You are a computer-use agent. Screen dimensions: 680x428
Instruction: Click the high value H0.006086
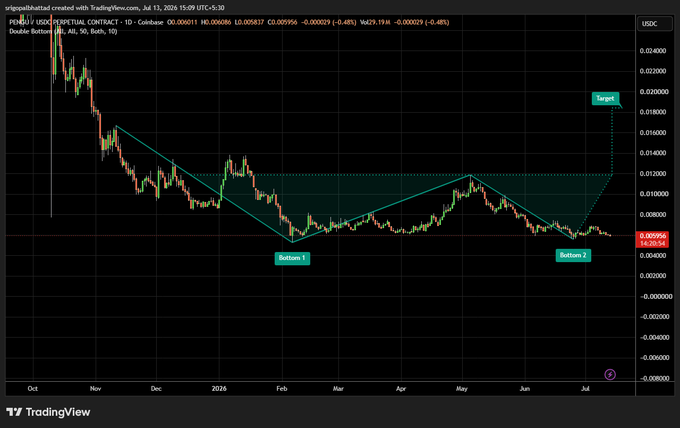click(x=216, y=22)
